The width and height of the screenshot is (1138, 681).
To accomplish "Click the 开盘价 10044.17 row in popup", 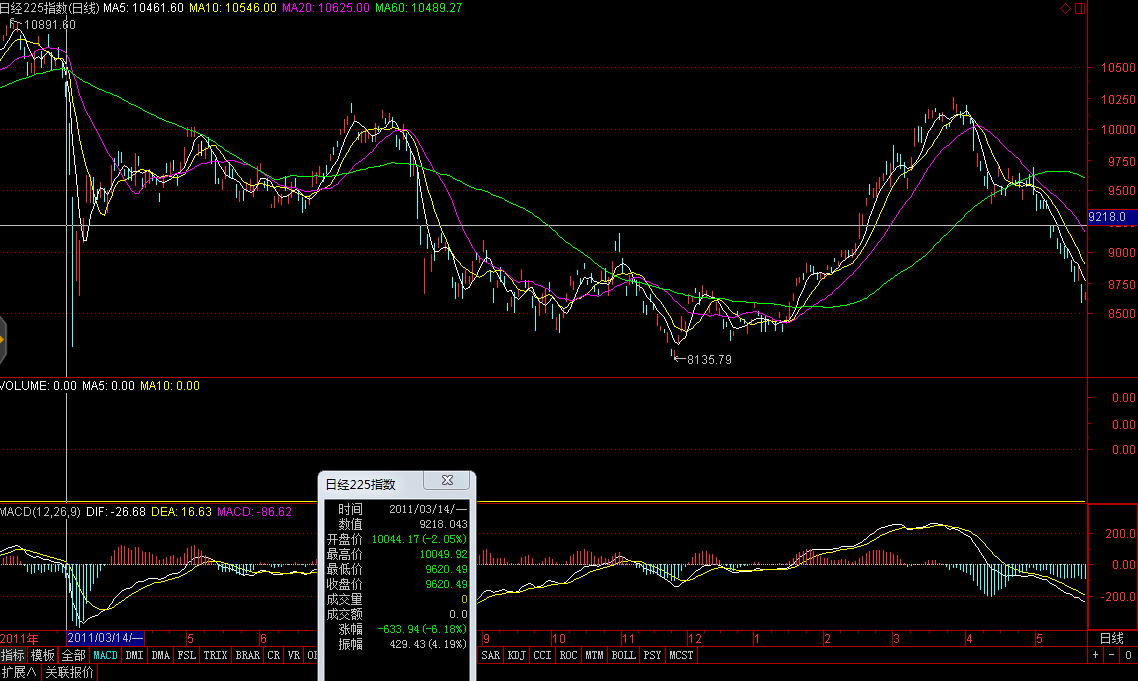I will (397, 539).
